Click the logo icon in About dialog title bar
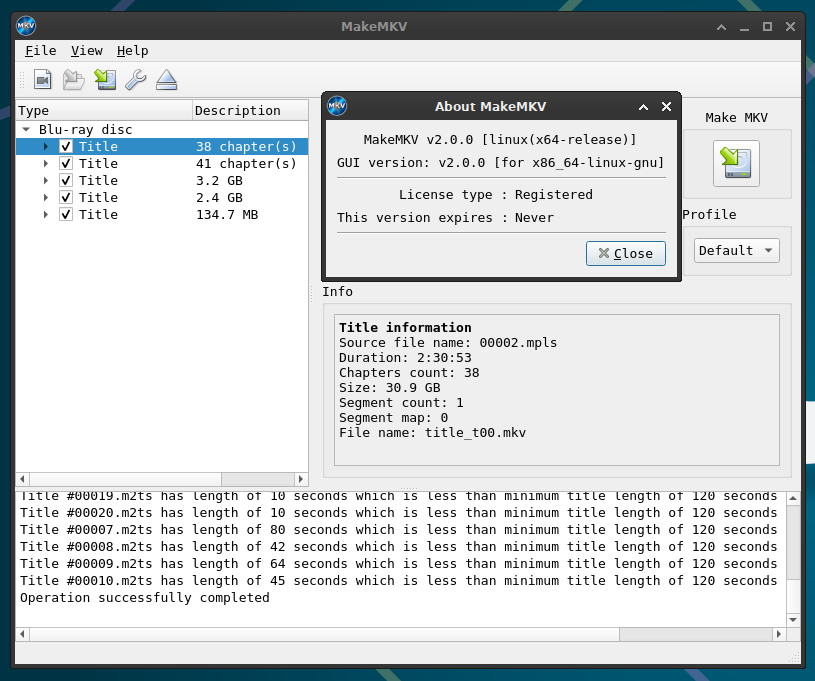Screen dimensions: 815x681 [337, 106]
